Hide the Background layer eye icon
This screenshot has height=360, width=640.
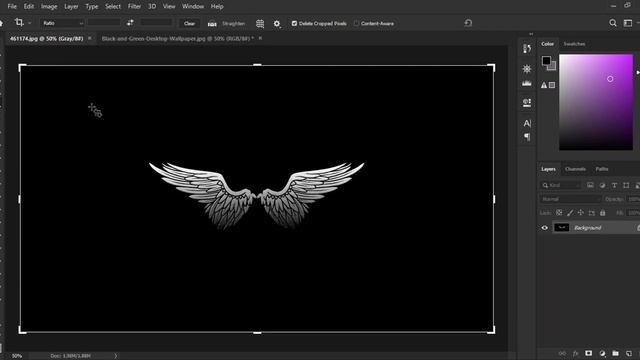click(544, 228)
